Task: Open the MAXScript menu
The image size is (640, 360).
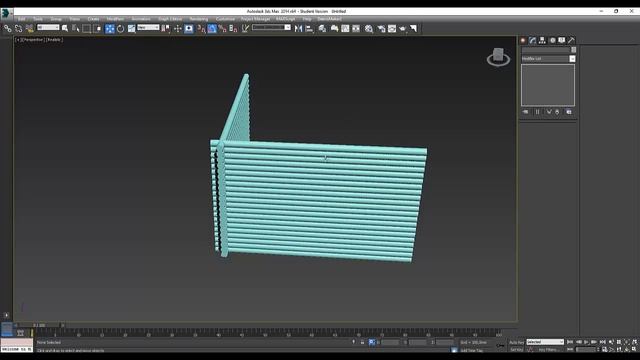Action: pos(285,19)
